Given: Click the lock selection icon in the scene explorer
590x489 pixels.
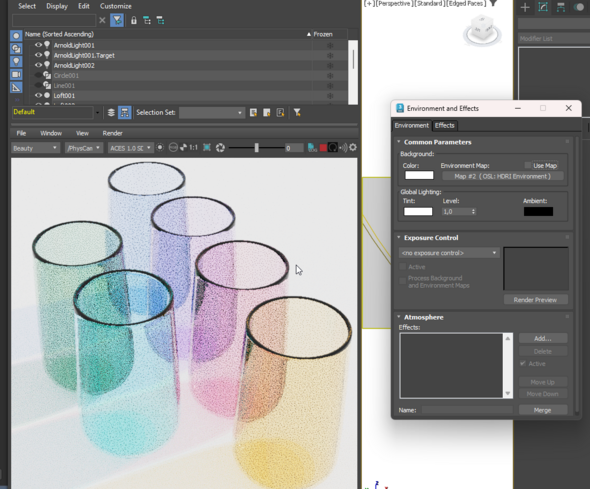Looking at the screenshot, I should (134, 20).
